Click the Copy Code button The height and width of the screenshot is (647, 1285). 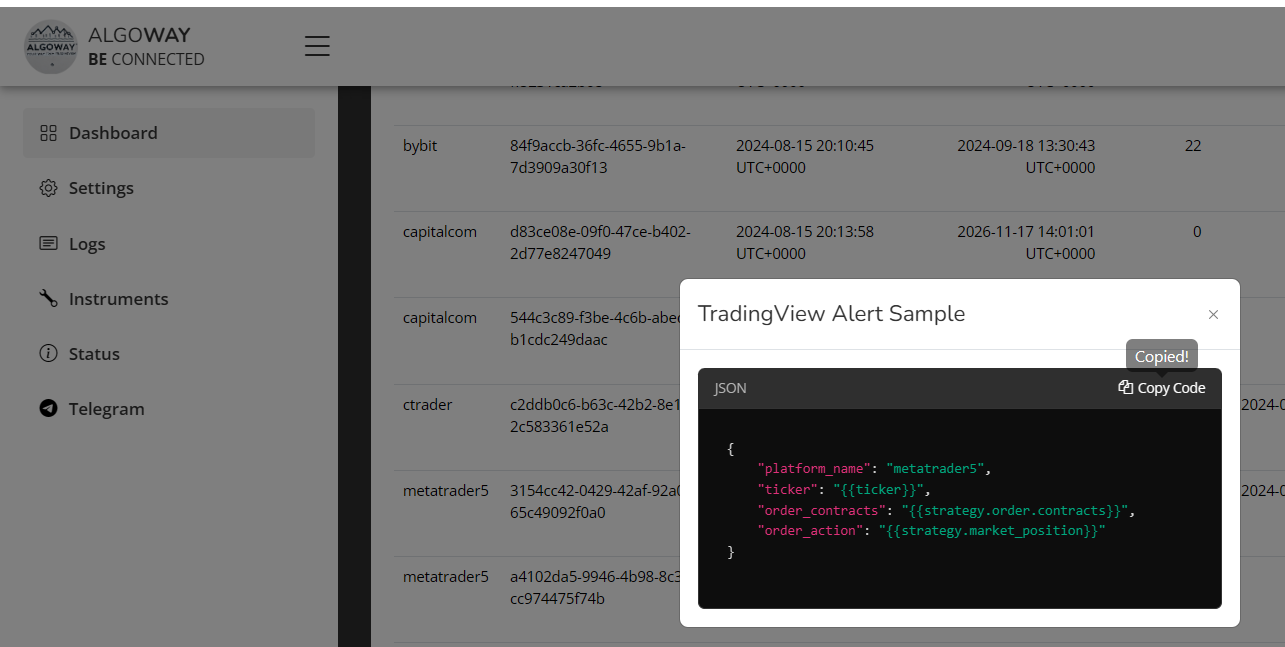pos(1162,388)
